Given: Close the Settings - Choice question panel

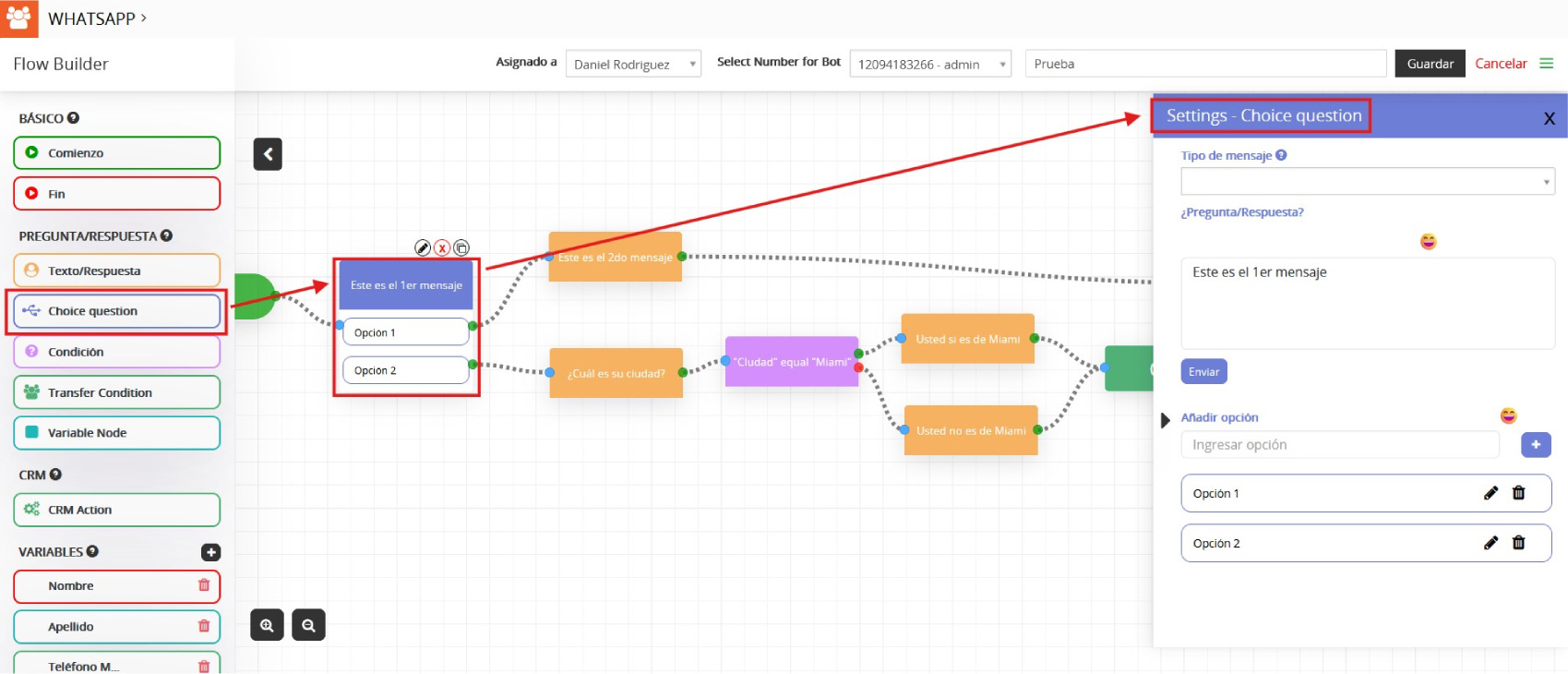Looking at the screenshot, I should coord(1549,118).
